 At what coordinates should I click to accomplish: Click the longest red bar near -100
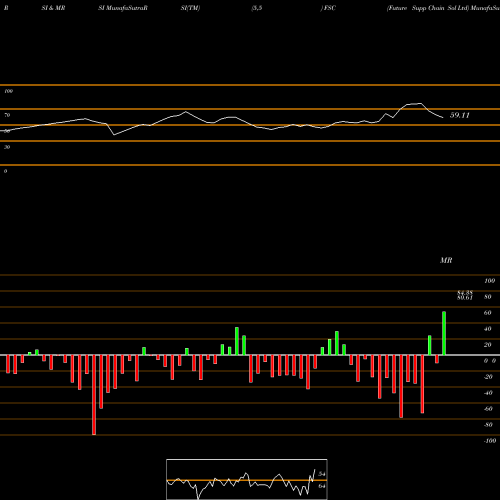(x=94, y=395)
